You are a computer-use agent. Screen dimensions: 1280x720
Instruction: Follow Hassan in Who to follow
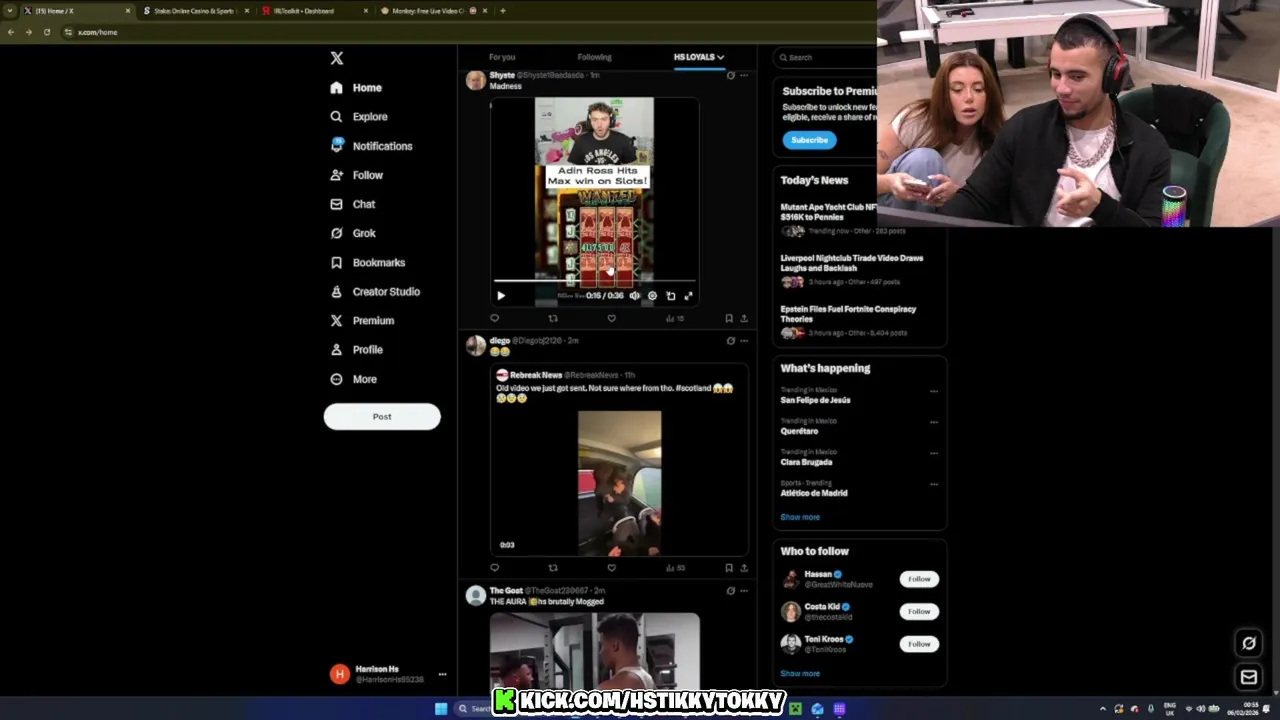tap(919, 579)
